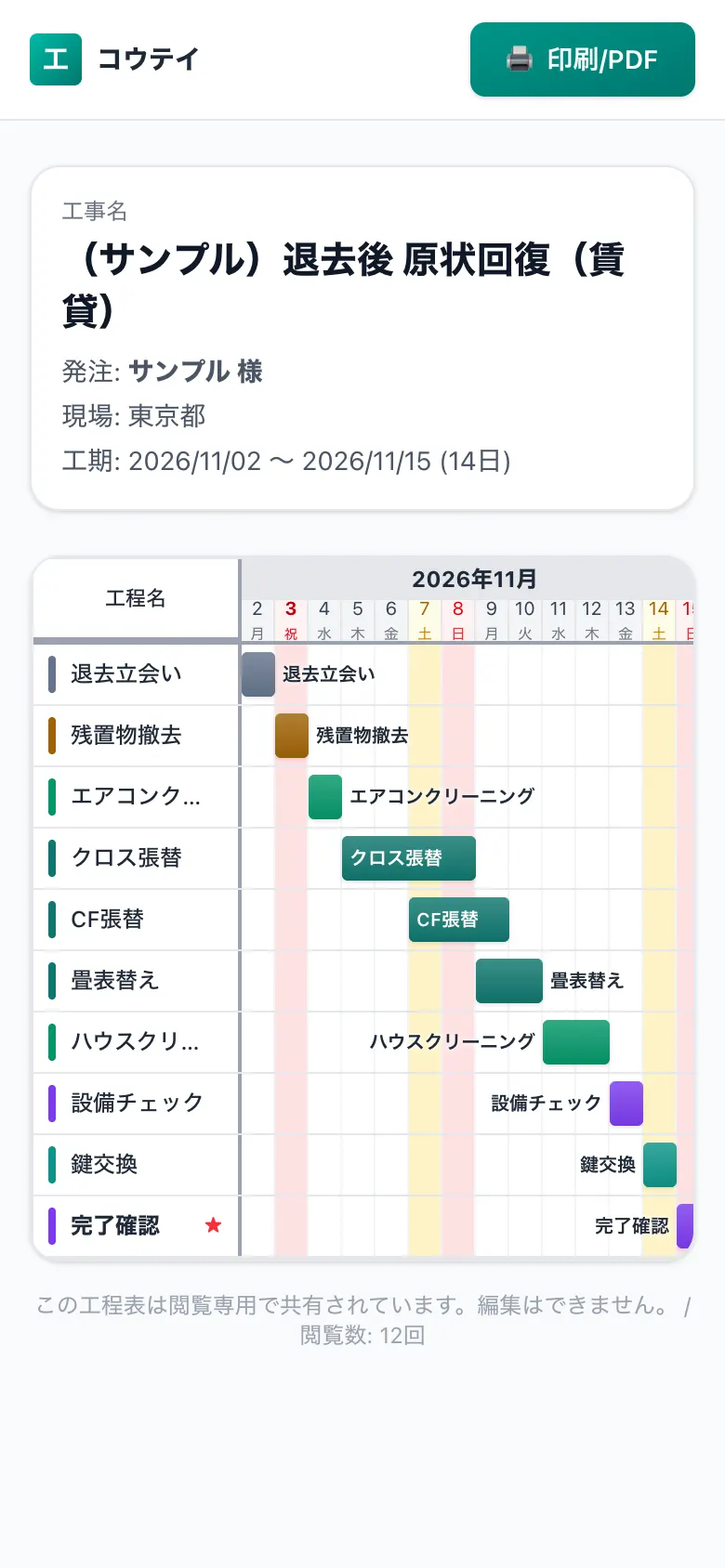
Task: Click the red star milestone icon beside 完了確認
Action: point(213,1225)
